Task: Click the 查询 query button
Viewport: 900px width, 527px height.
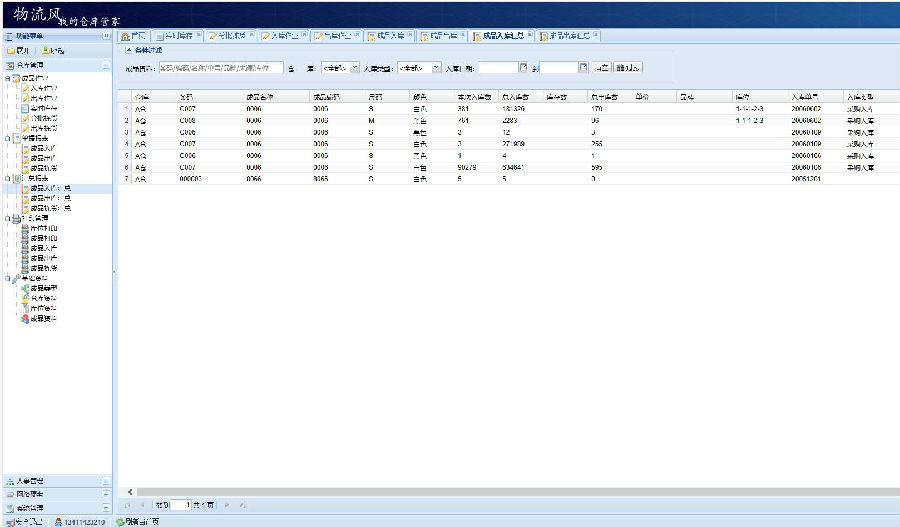Action: (601, 68)
